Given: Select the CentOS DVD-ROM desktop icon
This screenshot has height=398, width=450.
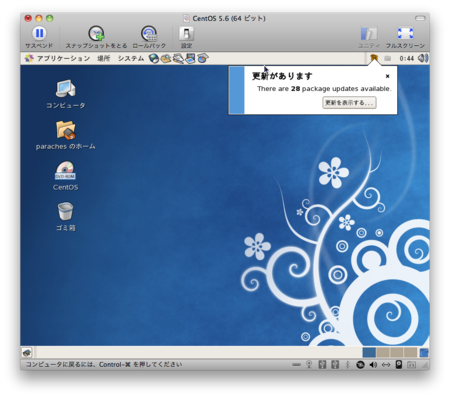Looking at the screenshot, I should pyautogui.click(x=66, y=176).
